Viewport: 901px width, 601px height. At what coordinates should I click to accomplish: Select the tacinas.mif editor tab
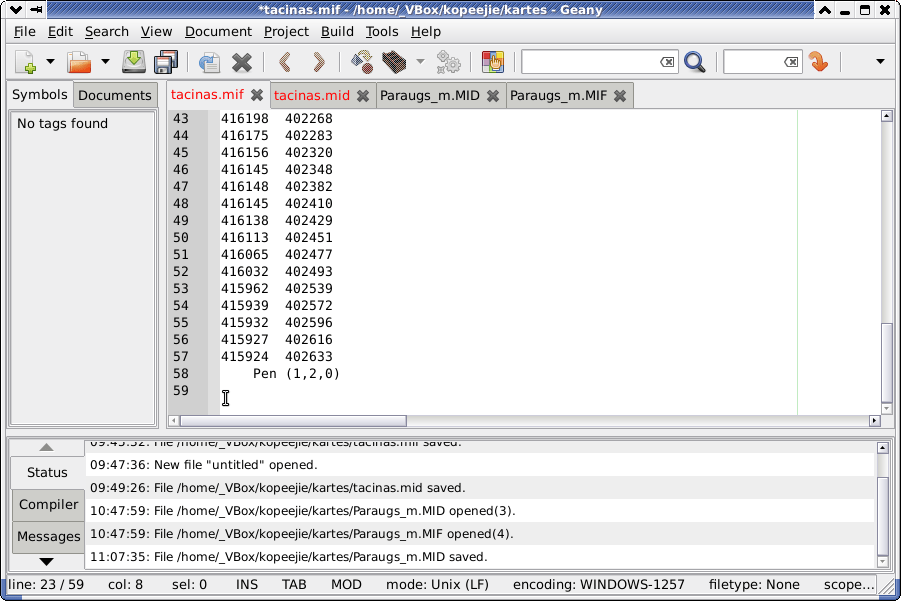[207, 94]
